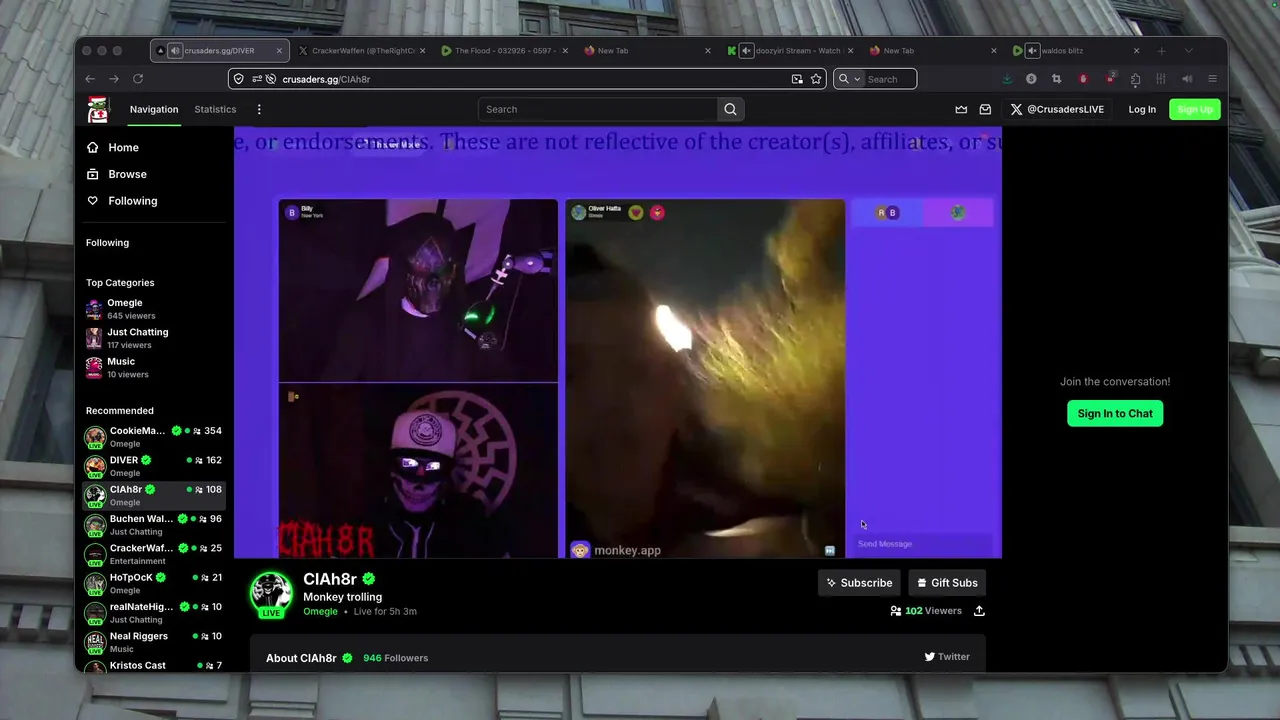Click the 946 Followers text
Viewport: 1280px width, 720px height.
(x=395, y=658)
